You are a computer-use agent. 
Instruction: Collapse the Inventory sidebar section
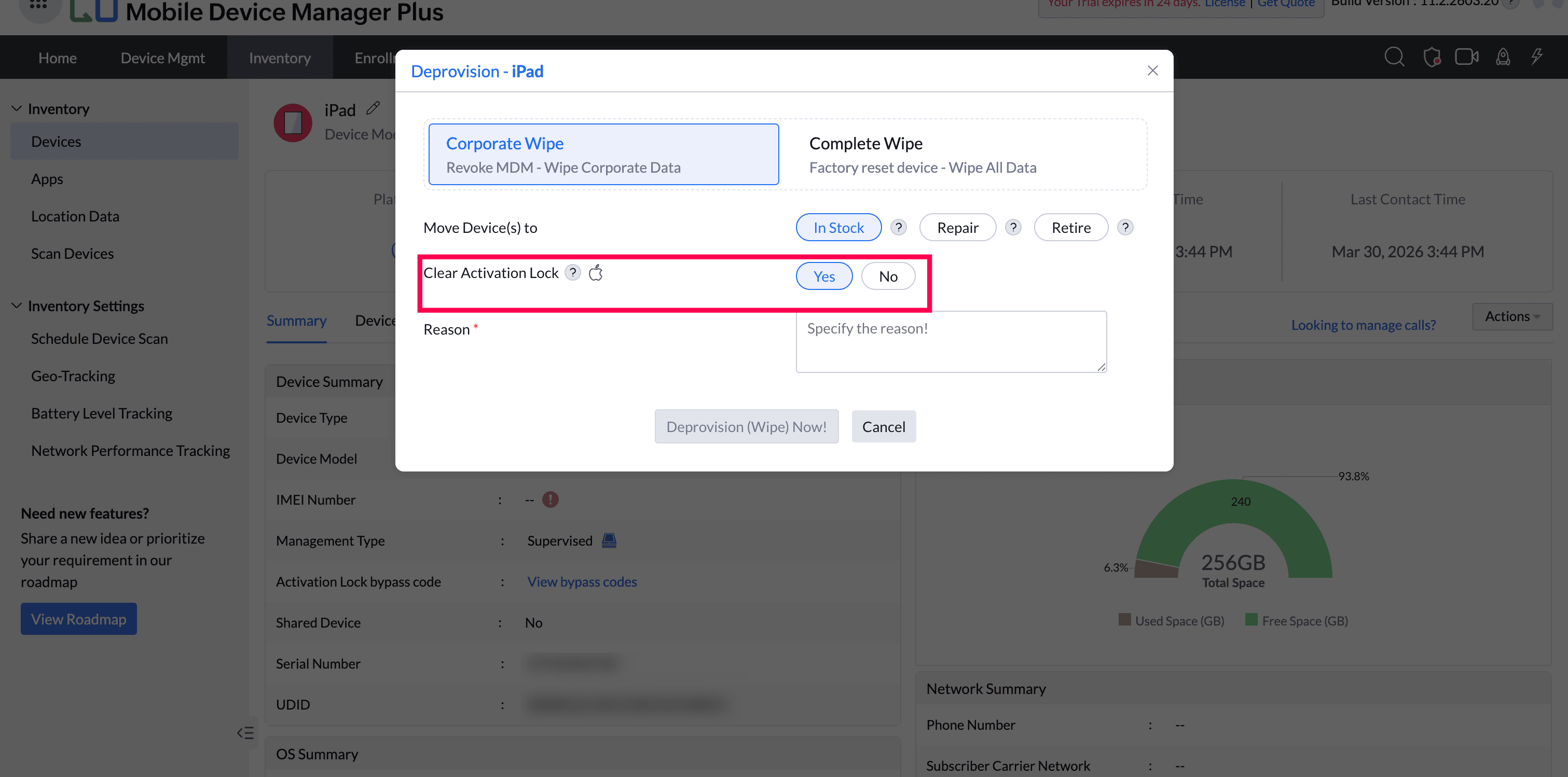[17, 109]
